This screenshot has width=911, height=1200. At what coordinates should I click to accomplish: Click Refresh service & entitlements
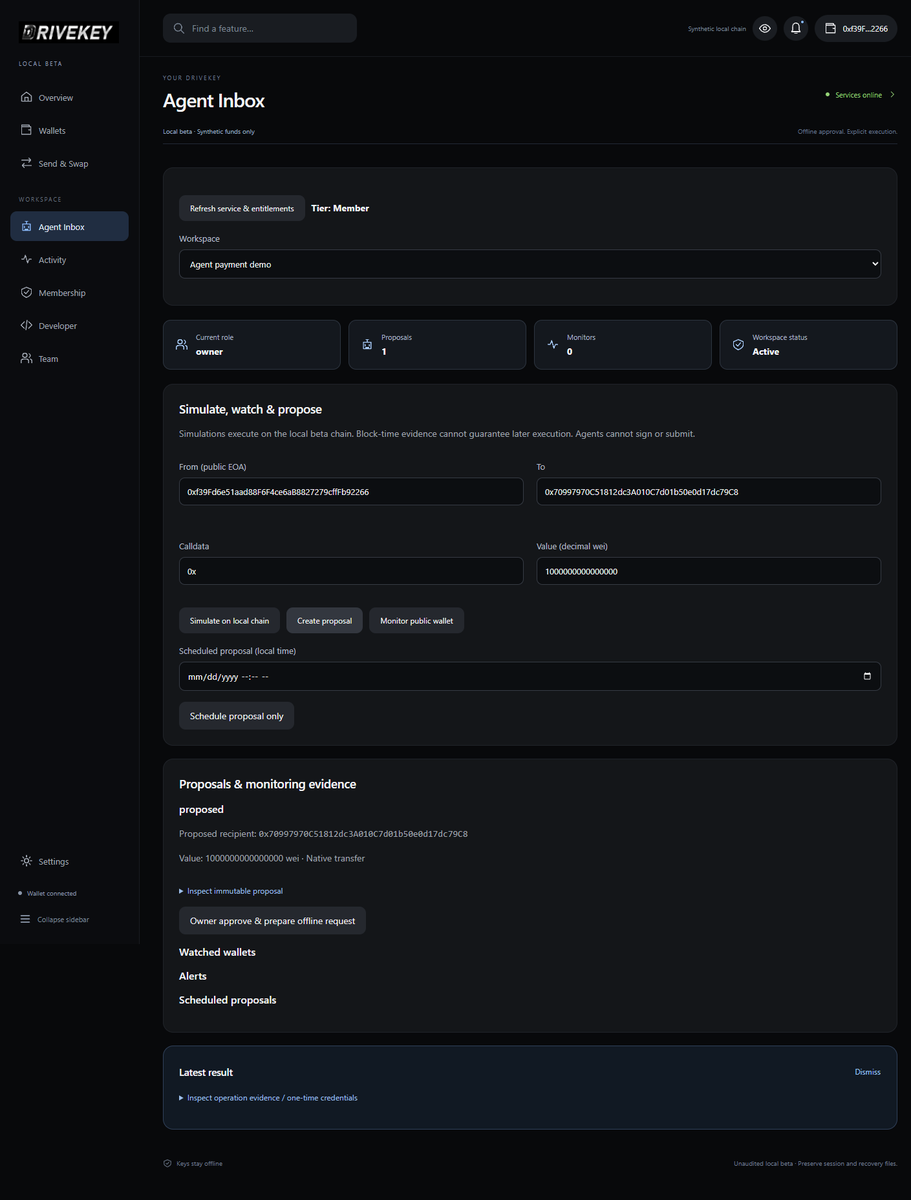(x=242, y=208)
